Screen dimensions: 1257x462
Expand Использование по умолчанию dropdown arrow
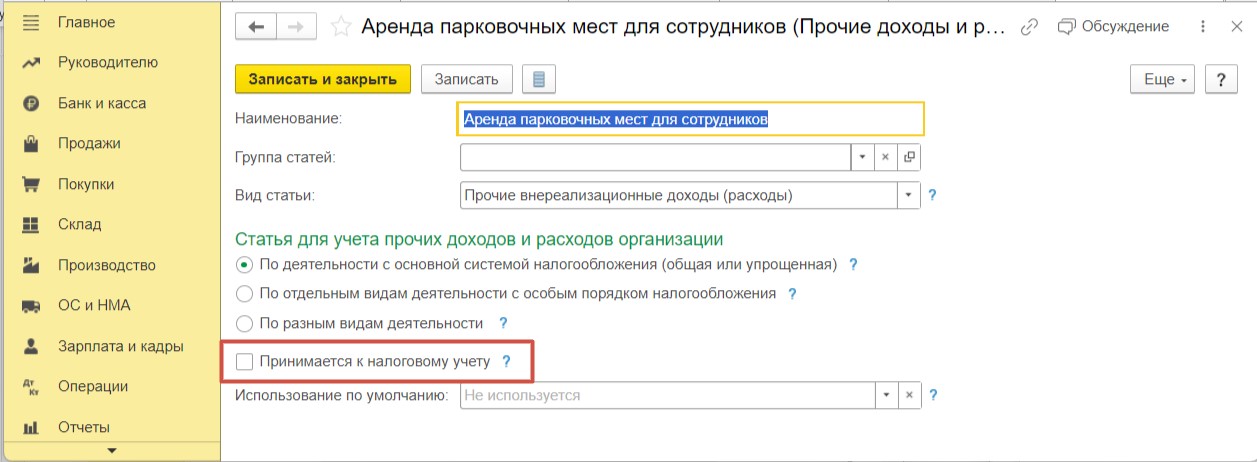coord(886,395)
